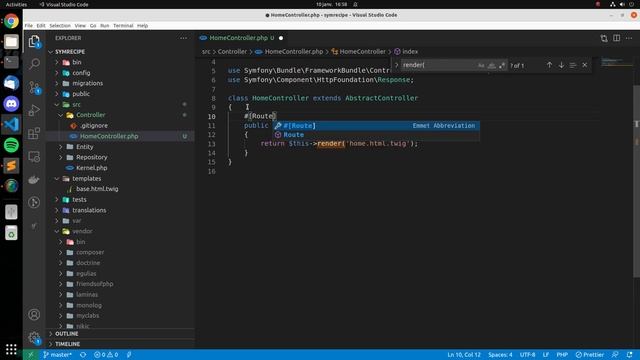This screenshot has height=360, width=640.
Task: Open Google Chrome from the dock
Action: pyautogui.click(x=11, y=21)
